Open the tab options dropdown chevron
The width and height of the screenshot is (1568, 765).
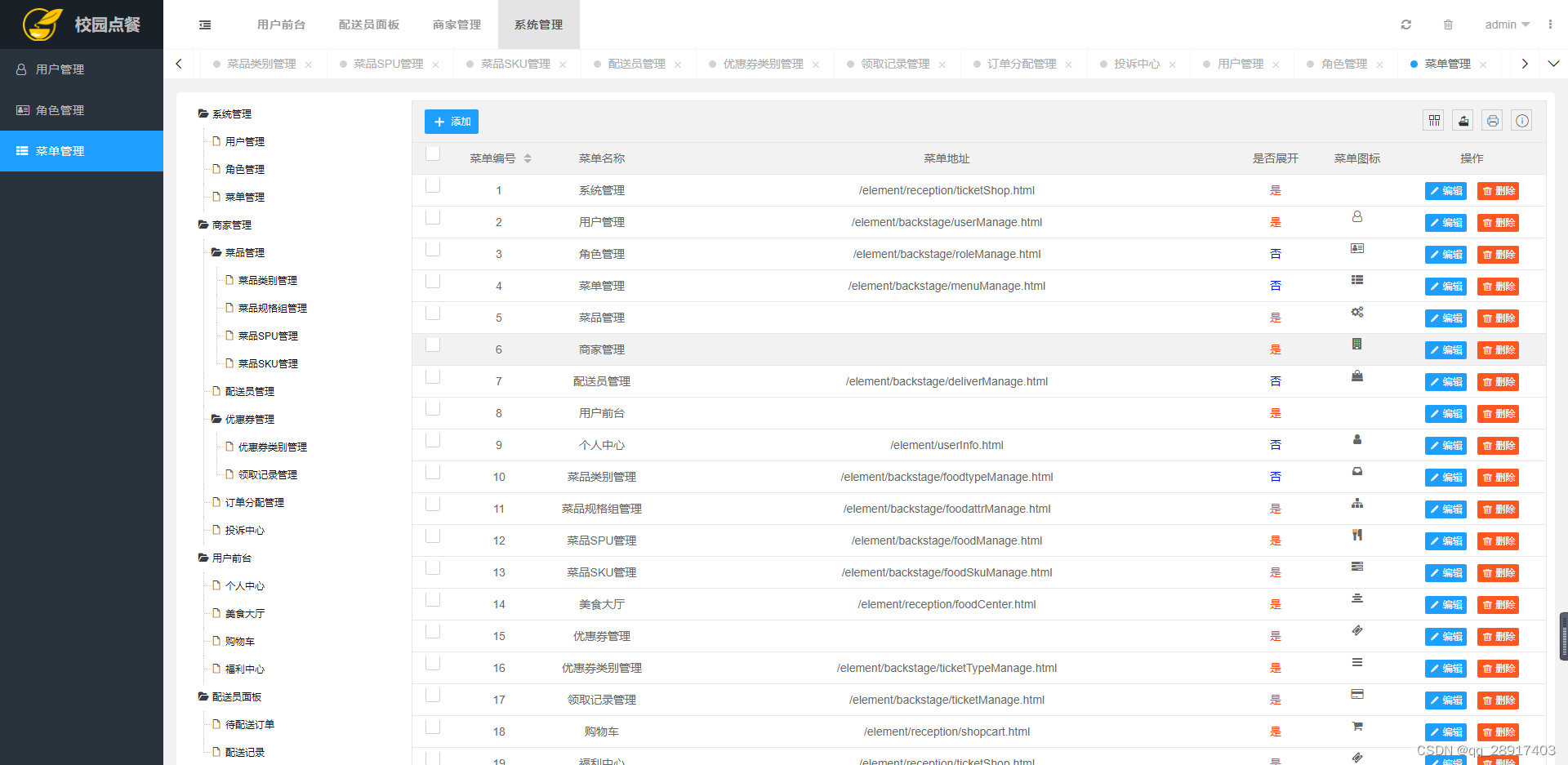pyautogui.click(x=1553, y=64)
